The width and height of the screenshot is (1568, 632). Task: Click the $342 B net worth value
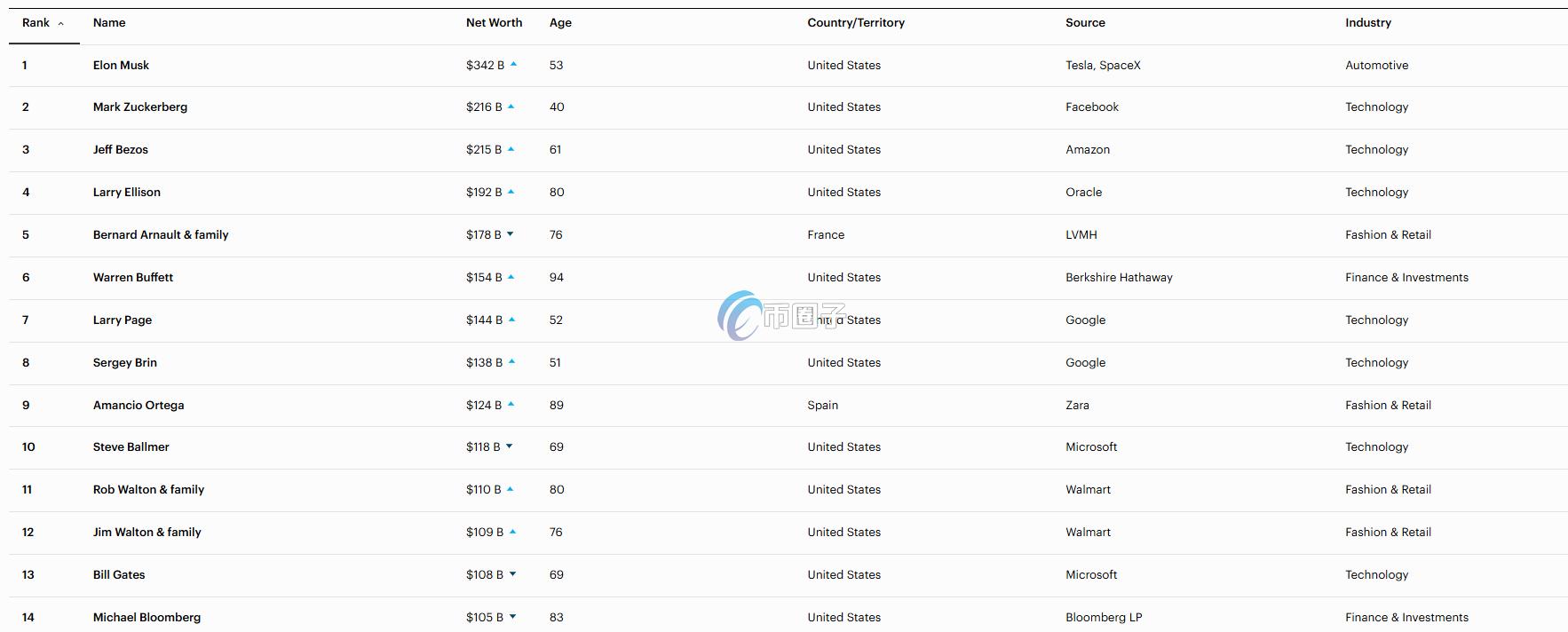pyautogui.click(x=485, y=65)
